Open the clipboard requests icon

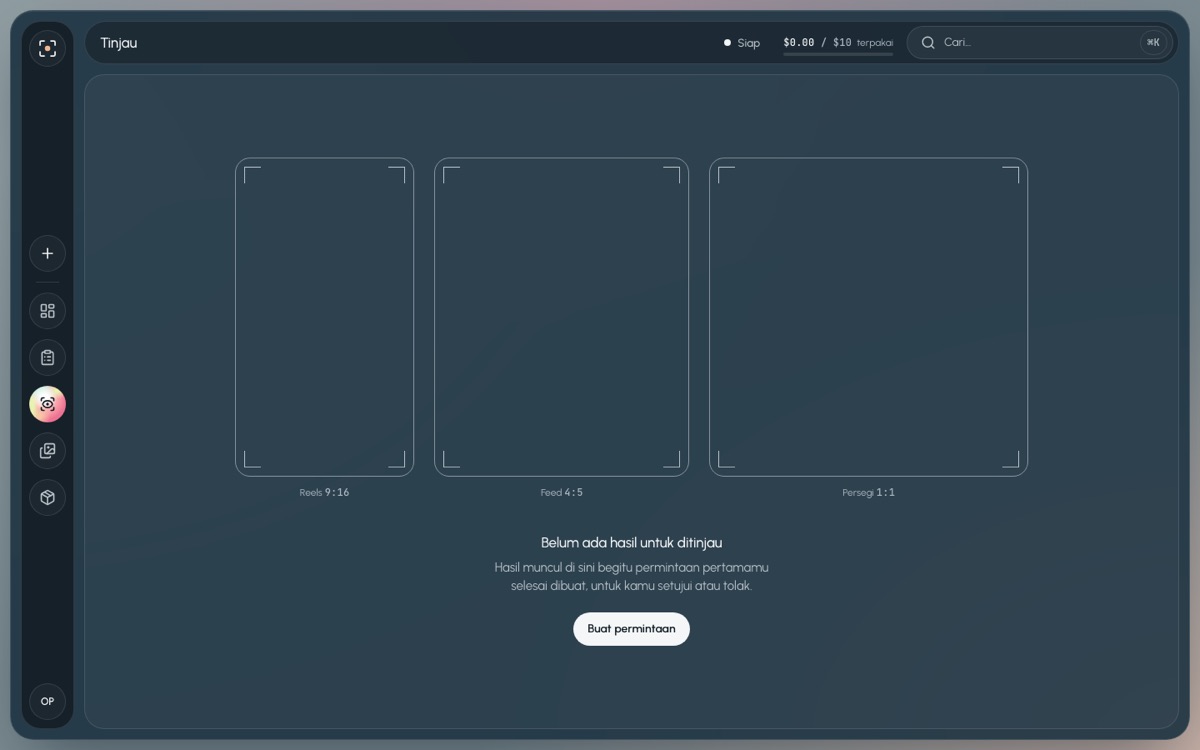click(47, 358)
